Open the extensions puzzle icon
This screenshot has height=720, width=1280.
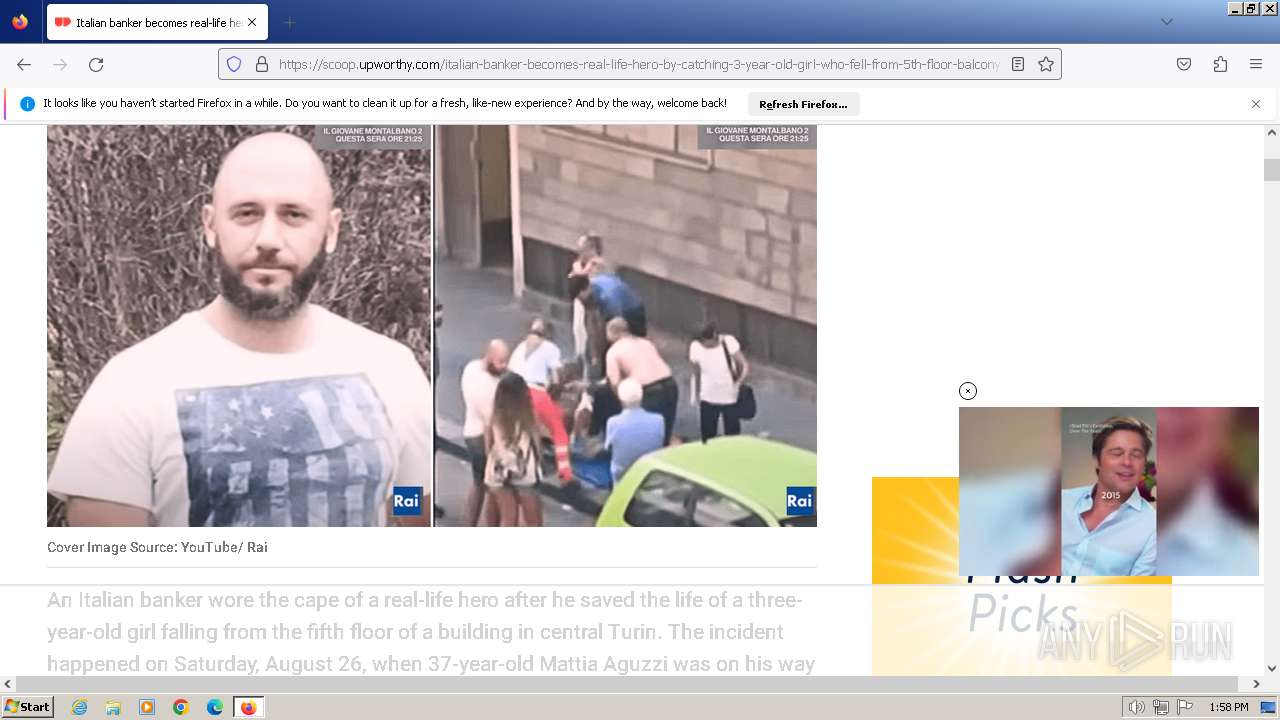pyautogui.click(x=1220, y=64)
